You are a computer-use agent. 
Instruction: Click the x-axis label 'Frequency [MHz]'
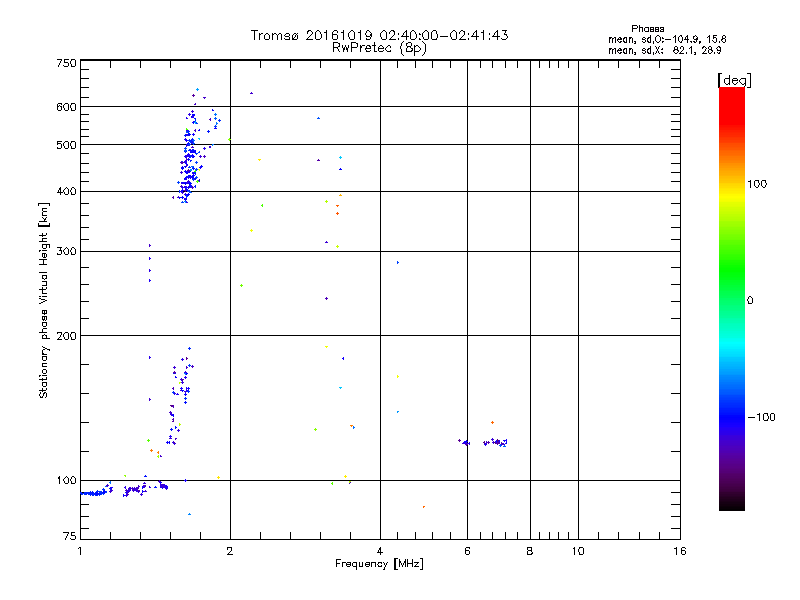click(379, 564)
